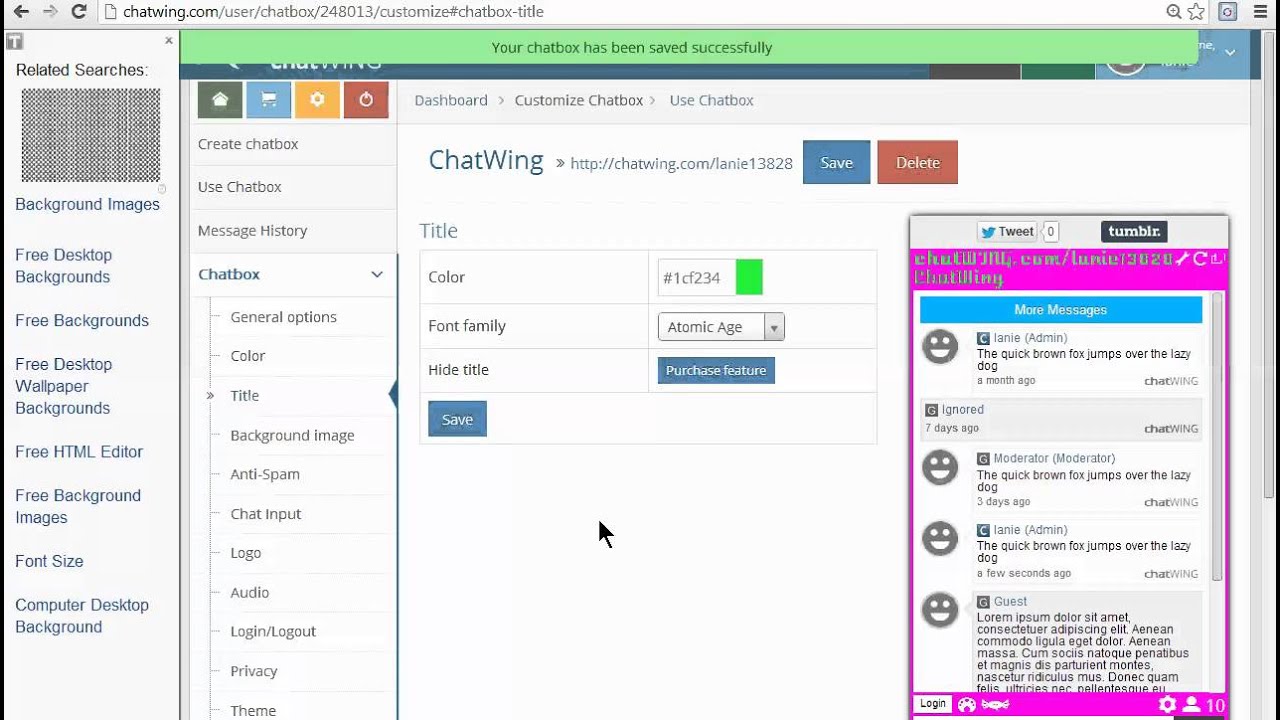
Task: Click the Save button below Hide title
Action: coord(457,419)
